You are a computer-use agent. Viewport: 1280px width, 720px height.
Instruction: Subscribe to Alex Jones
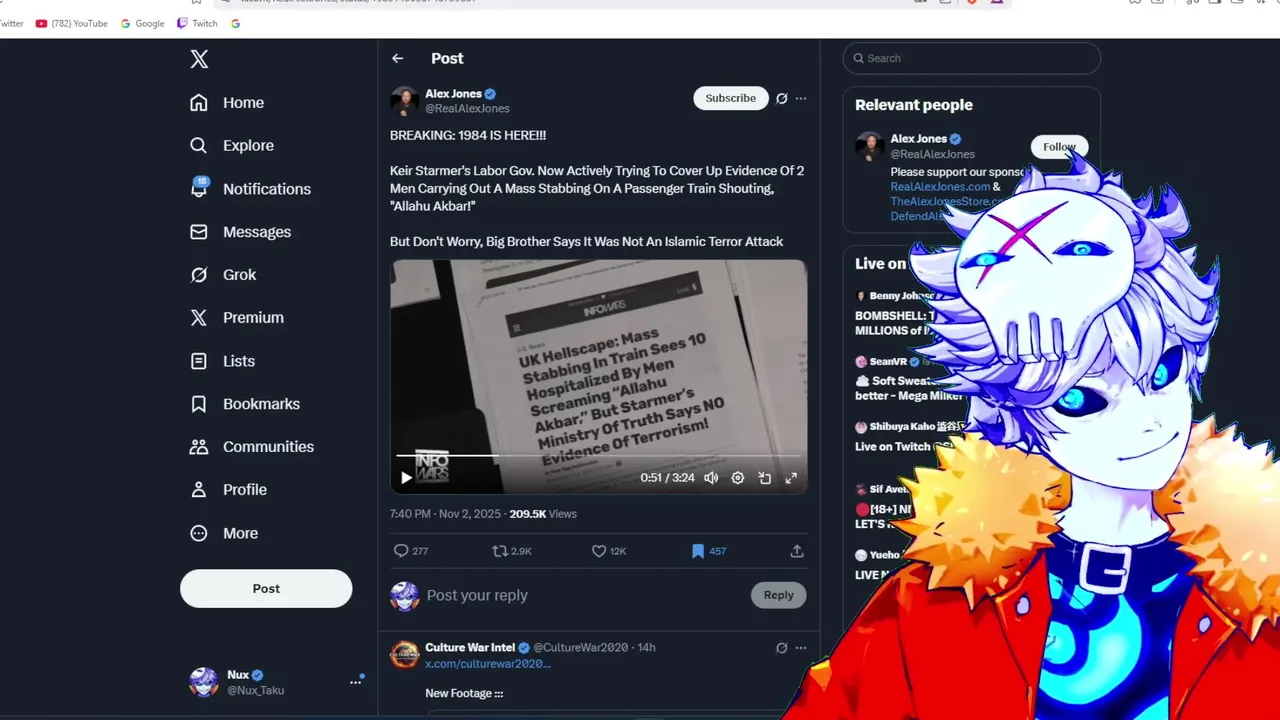pyautogui.click(x=730, y=98)
